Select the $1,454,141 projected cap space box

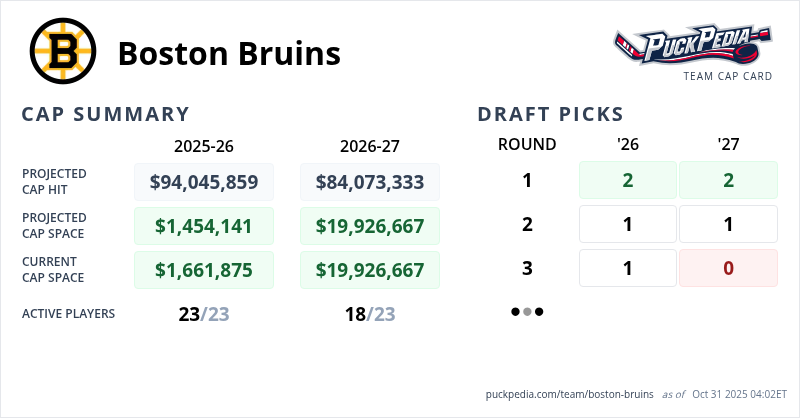coord(204,226)
